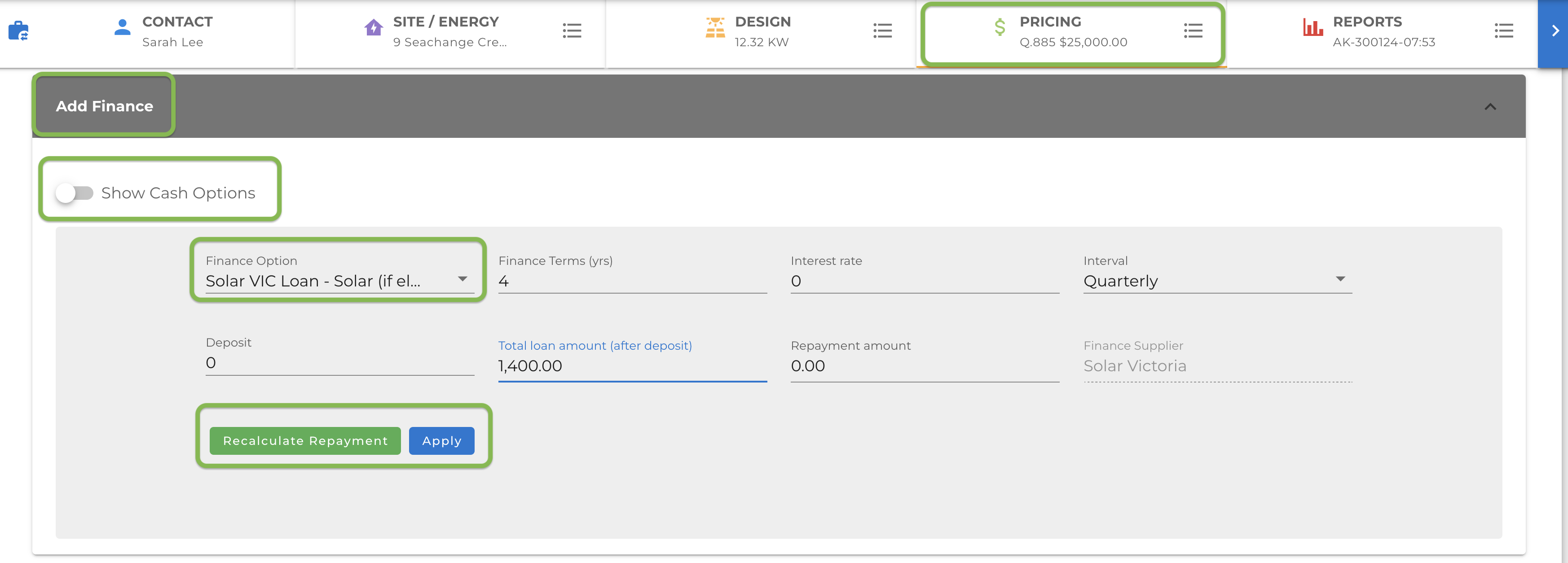Click the Finance Supplier Solar Victoria field
1568x563 pixels.
[x=1217, y=366]
